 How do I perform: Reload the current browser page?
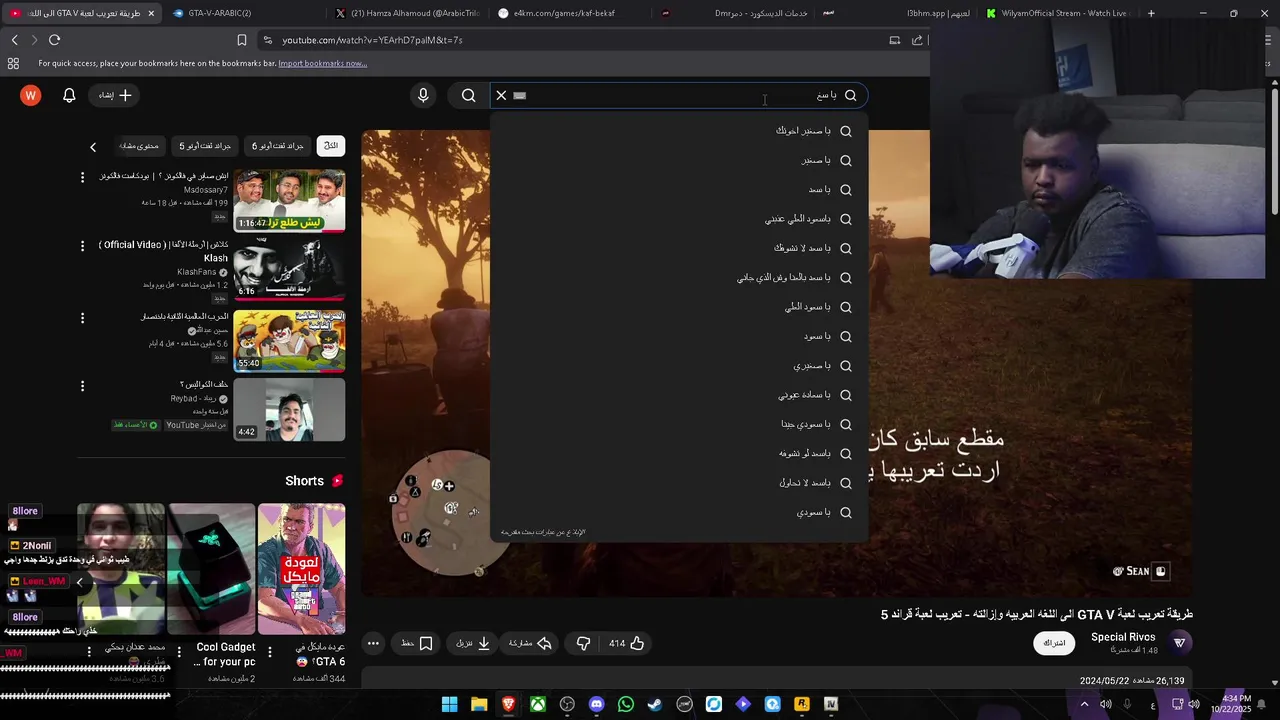pos(54,40)
